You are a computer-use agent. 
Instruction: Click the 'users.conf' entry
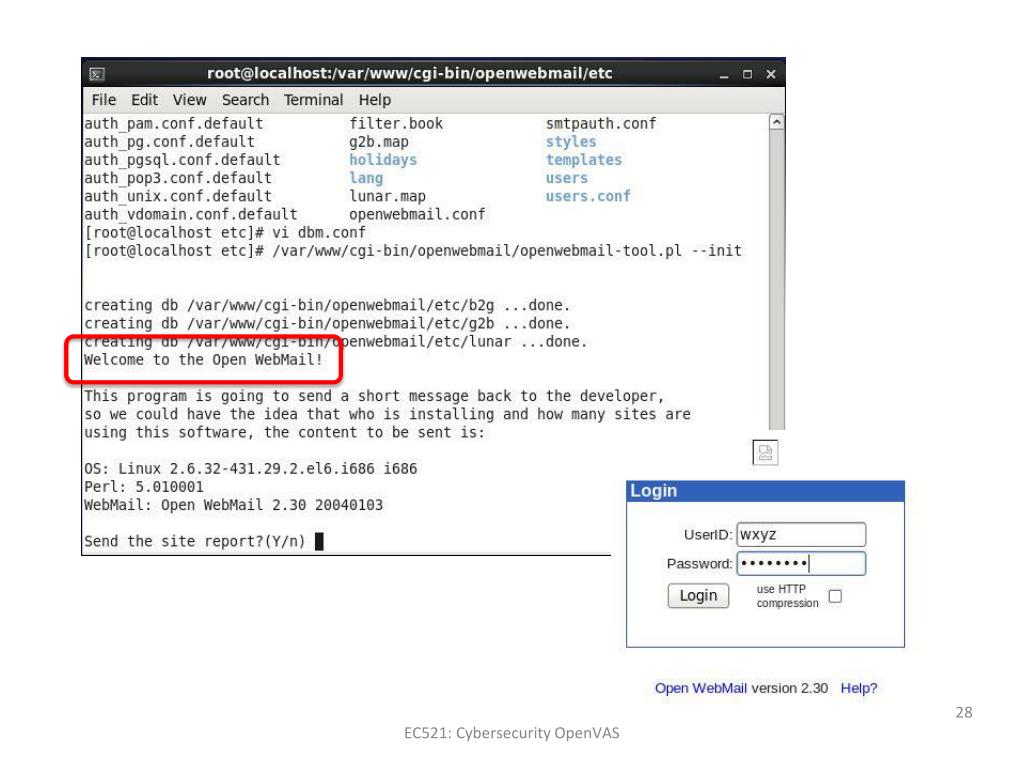coord(588,197)
